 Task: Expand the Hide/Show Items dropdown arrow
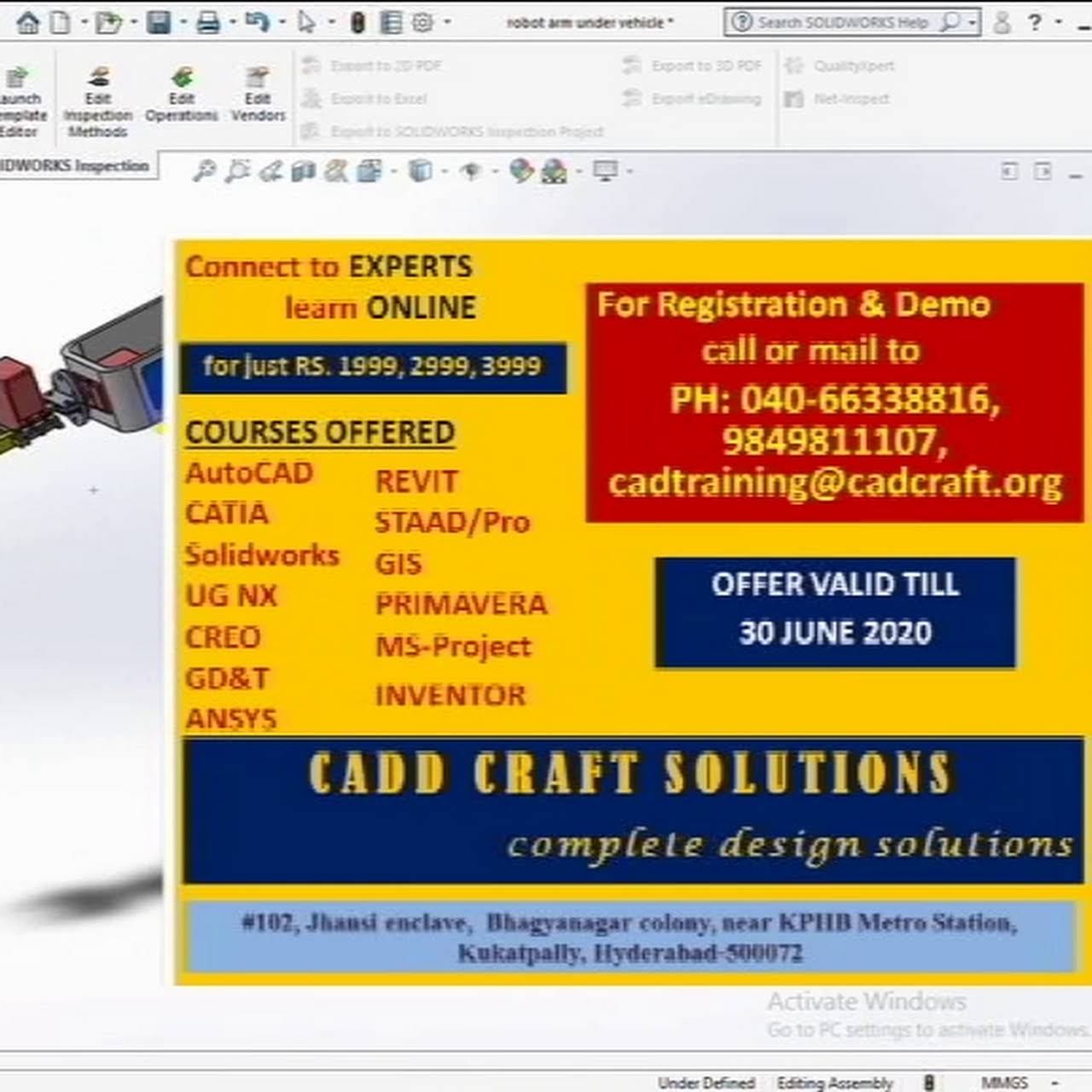pos(495,171)
